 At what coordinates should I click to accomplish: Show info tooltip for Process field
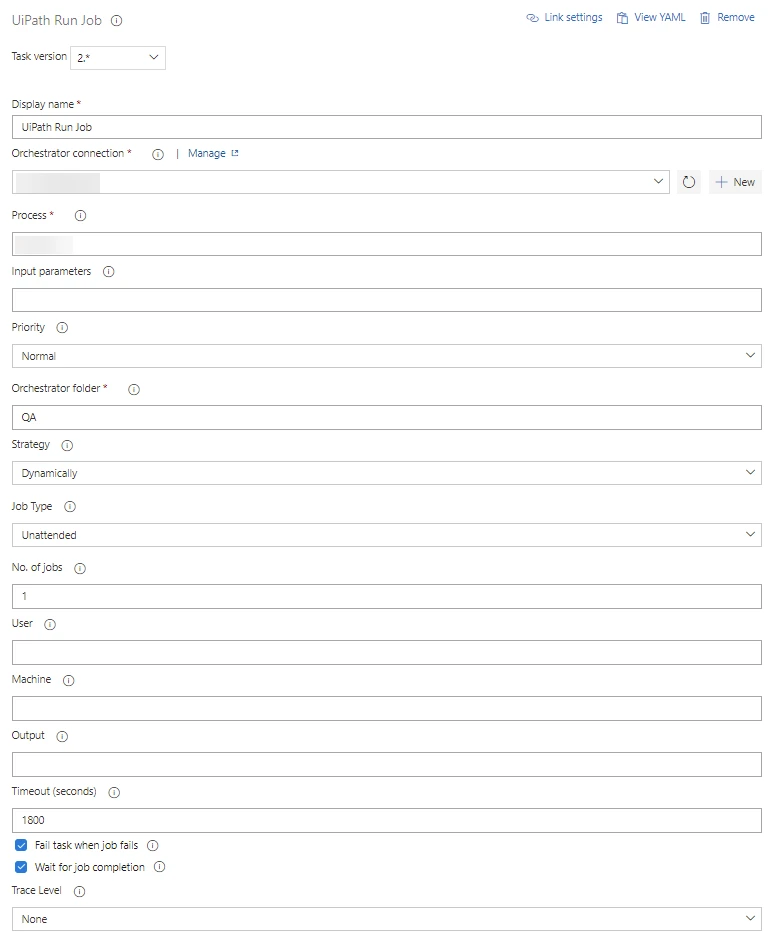click(x=80, y=216)
